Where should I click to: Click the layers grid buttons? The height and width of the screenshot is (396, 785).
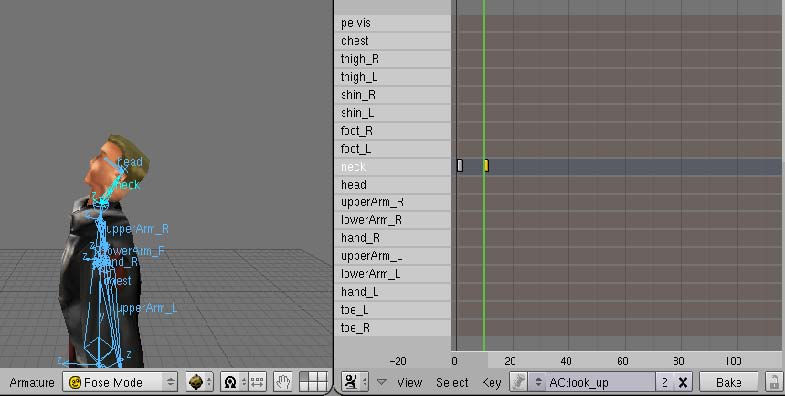tap(313, 382)
